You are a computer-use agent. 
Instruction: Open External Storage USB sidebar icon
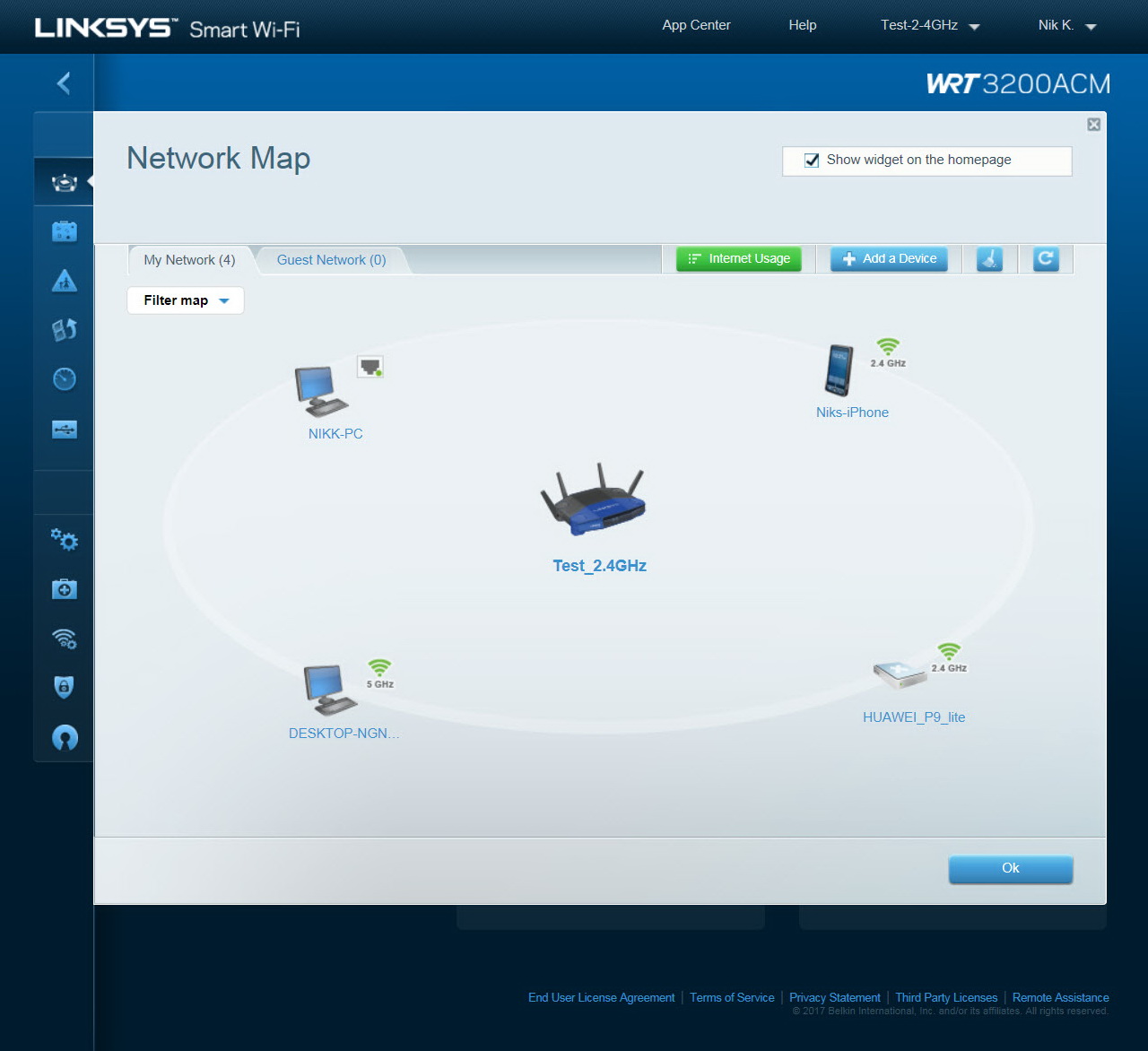pyautogui.click(x=65, y=430)
